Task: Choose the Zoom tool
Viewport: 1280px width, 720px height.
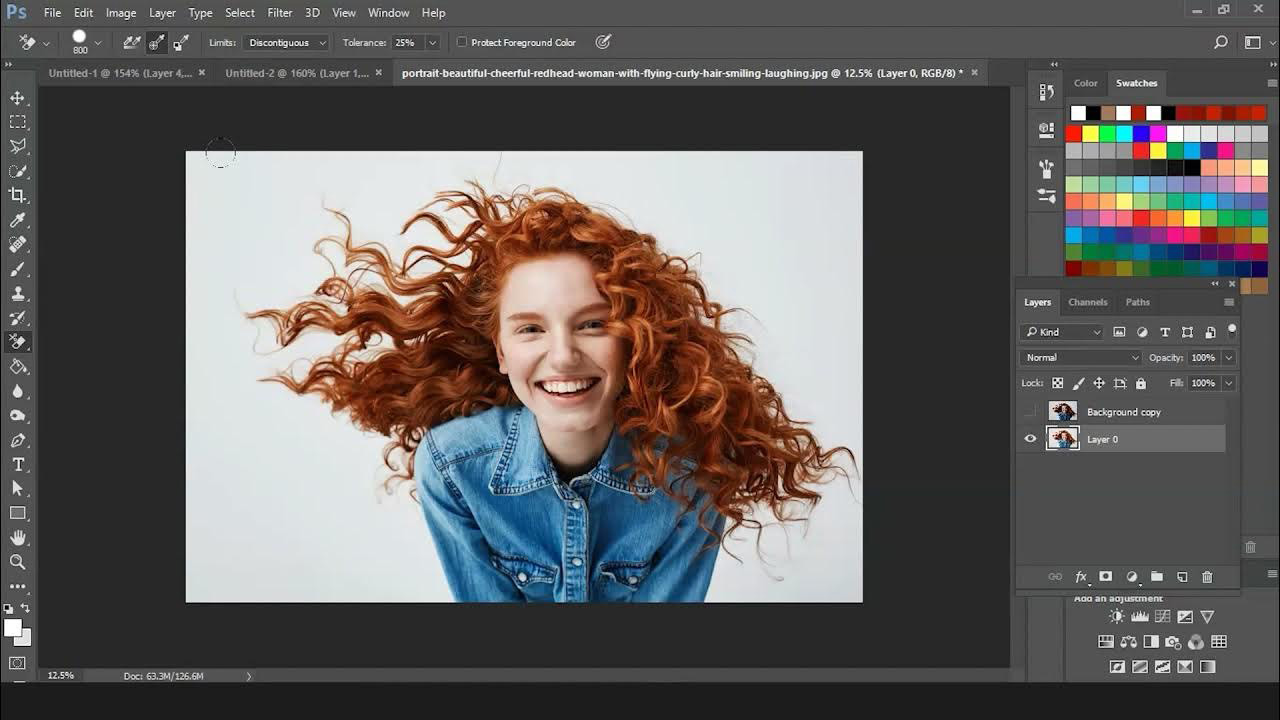Action: pyautogui.click(x=15, y=561)
